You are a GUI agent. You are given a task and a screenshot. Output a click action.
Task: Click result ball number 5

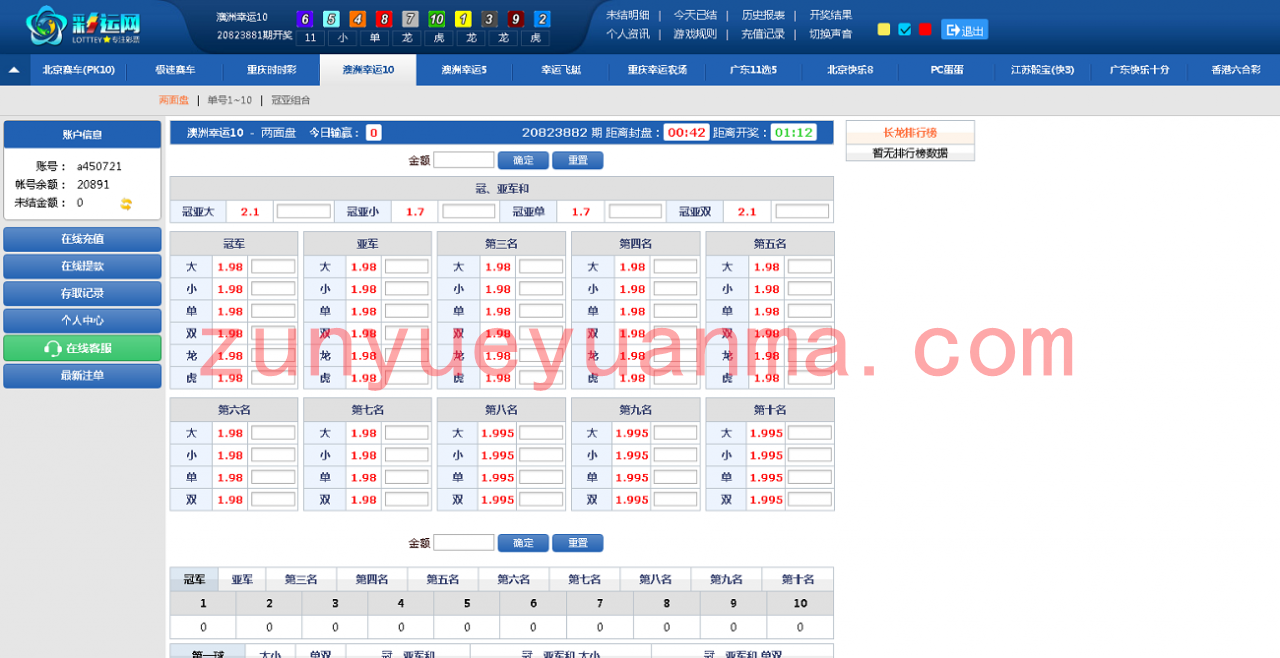pyautogui.click(x=331, y=19)
